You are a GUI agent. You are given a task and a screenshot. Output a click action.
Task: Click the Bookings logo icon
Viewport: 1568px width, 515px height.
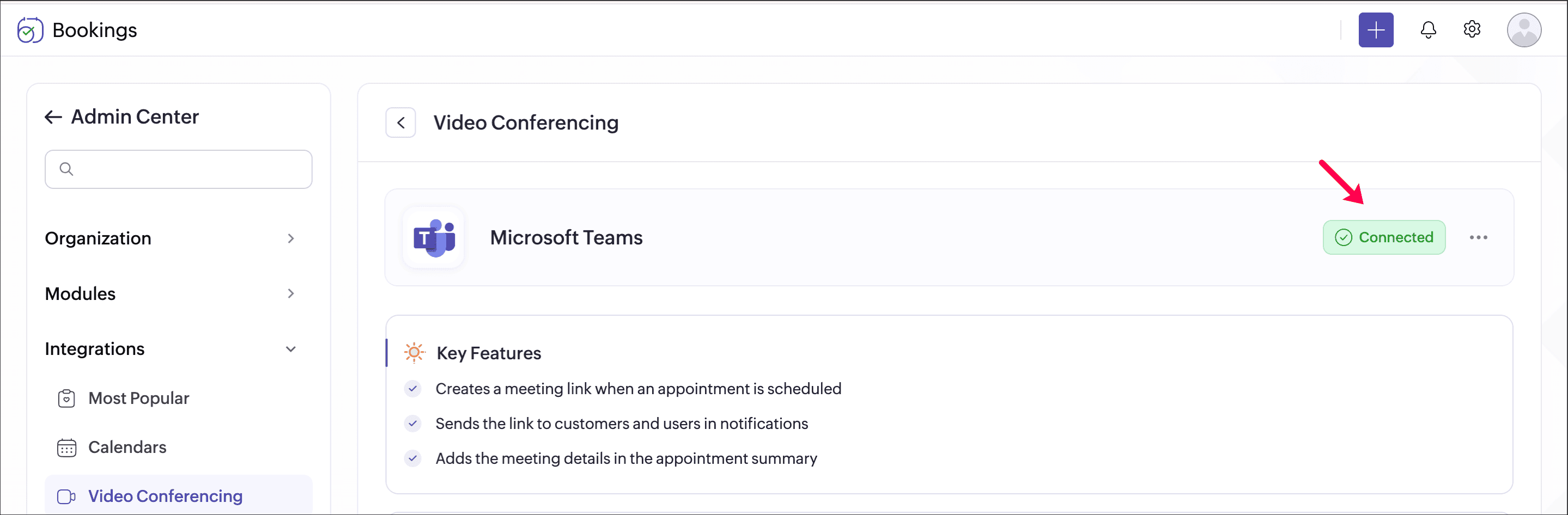coord(30,30)
